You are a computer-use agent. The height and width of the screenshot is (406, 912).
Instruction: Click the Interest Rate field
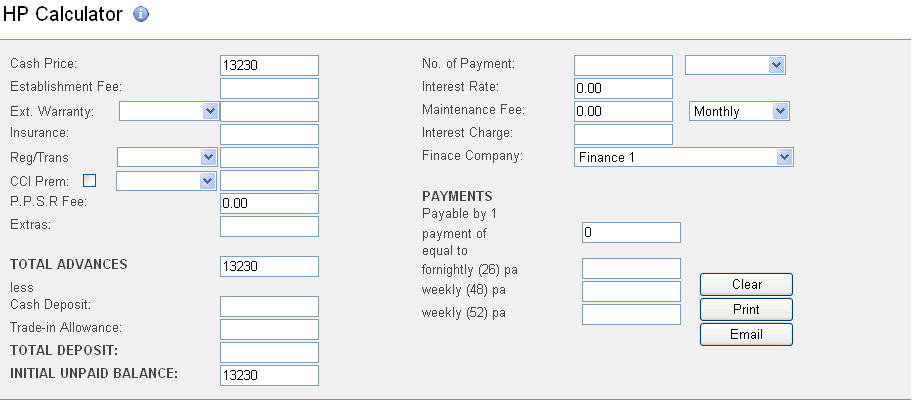(x=623, y=88)
